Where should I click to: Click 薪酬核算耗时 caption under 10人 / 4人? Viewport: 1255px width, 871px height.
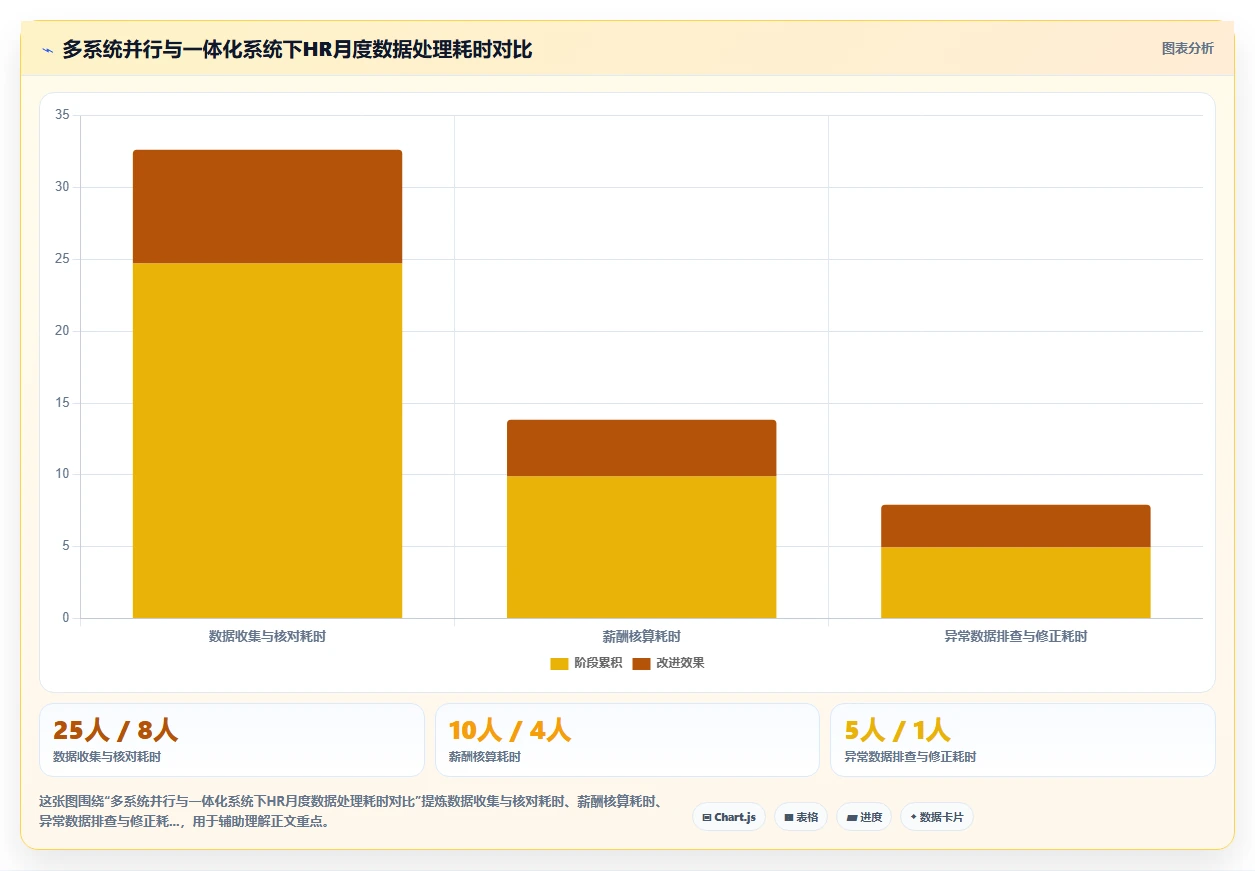[x=485, y=757]
